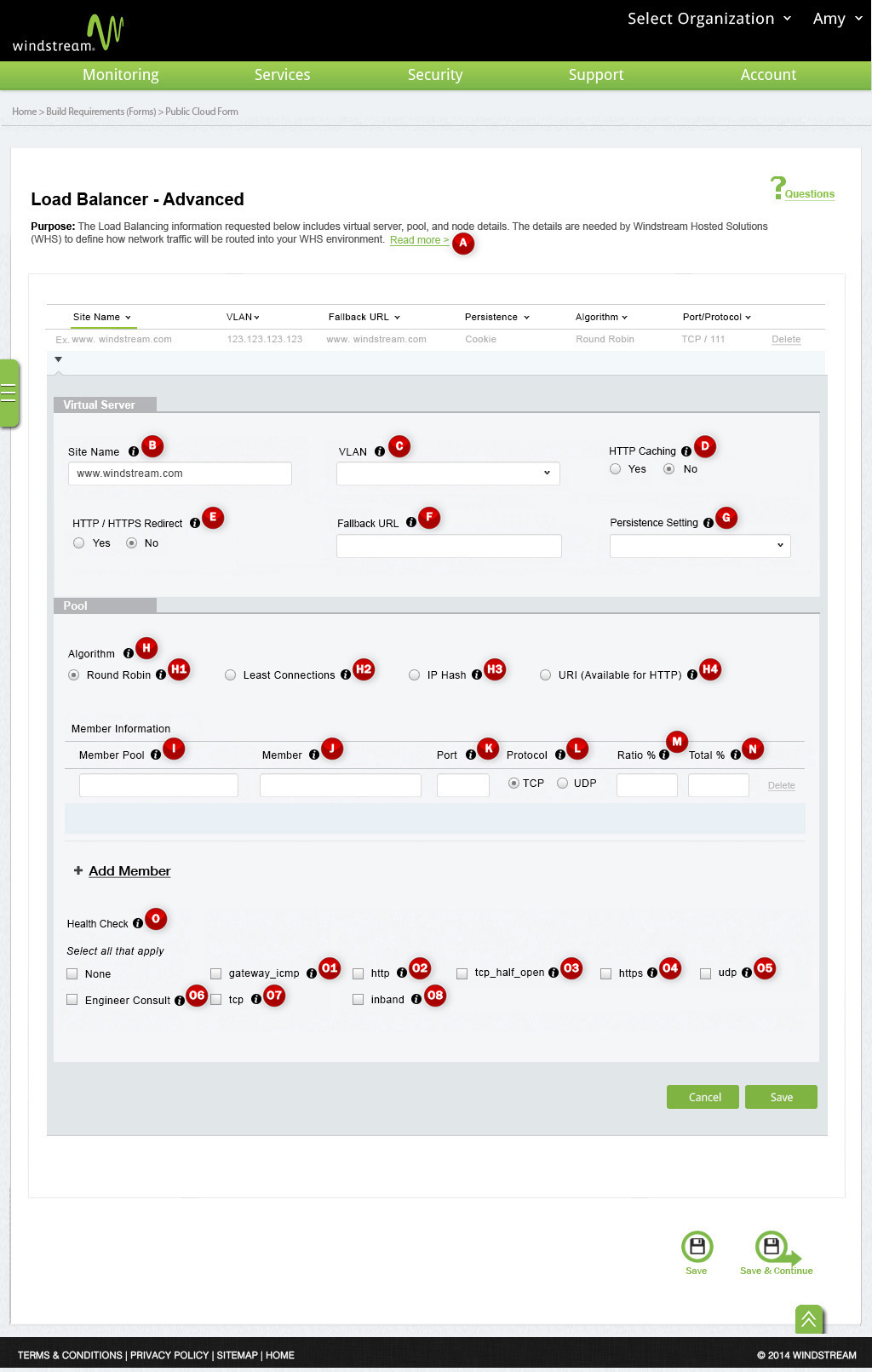Click the green Questions help icon

777,187
